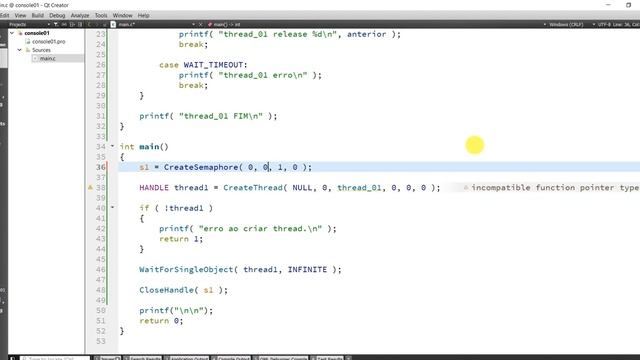
Task: Click the filter tree icon in Projects panel
Action: [x=56, y=24]
